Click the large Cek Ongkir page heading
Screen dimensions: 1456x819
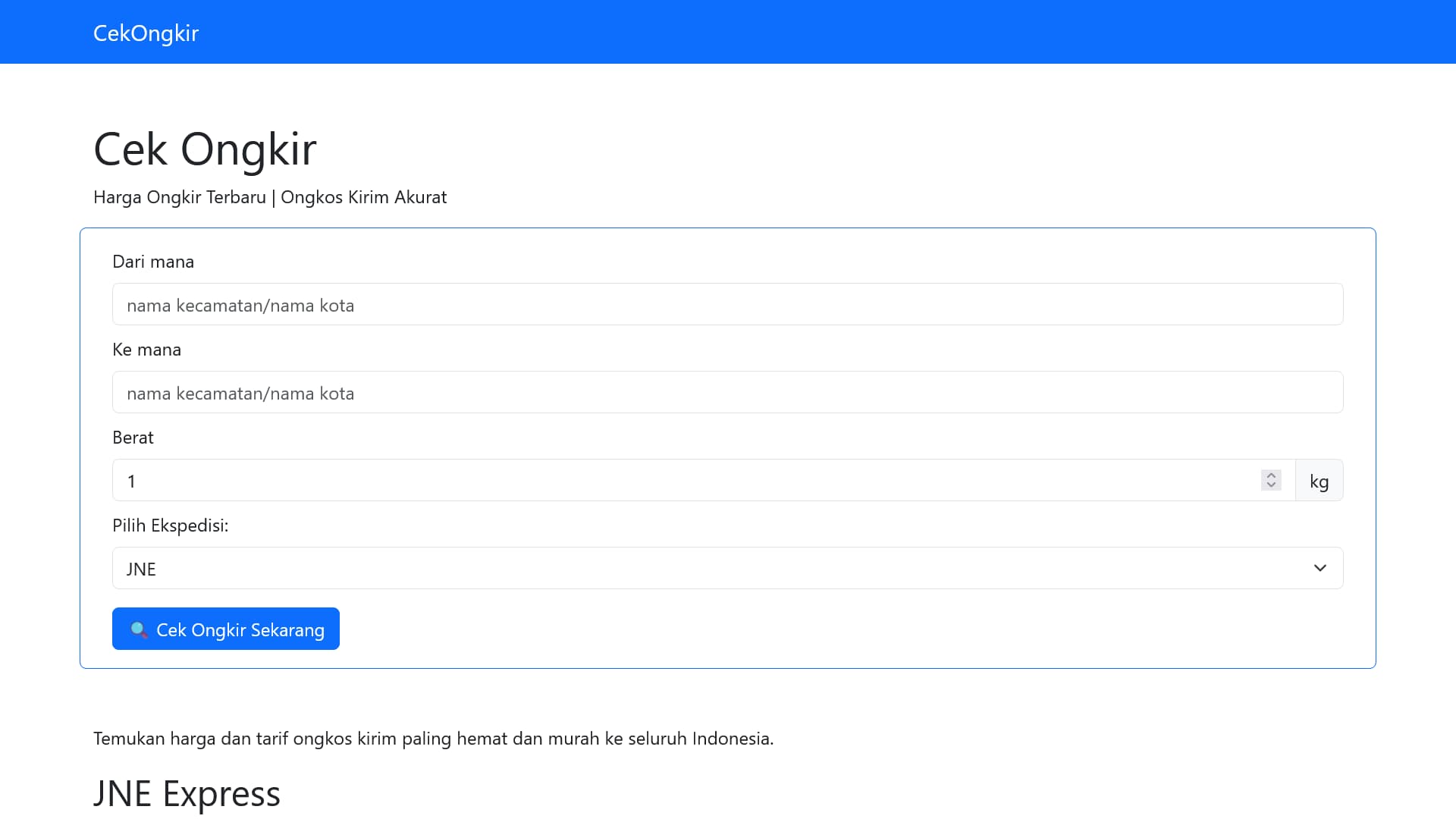click(205, 149)
